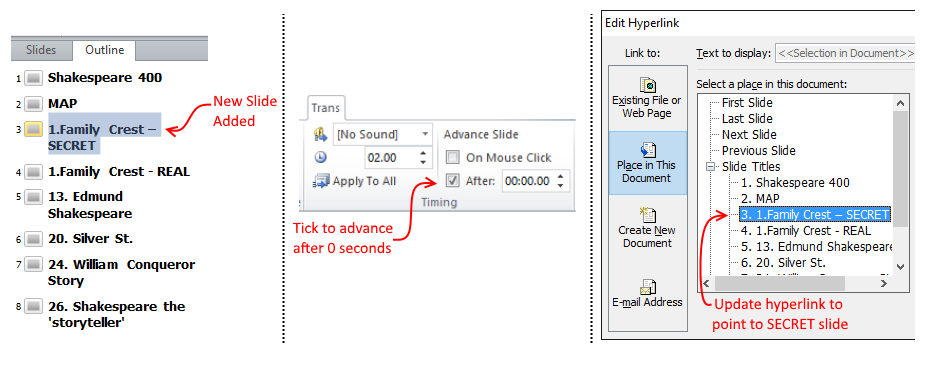Click slide icon of 13. Edmund Shakespeare

tap(34, 196)
